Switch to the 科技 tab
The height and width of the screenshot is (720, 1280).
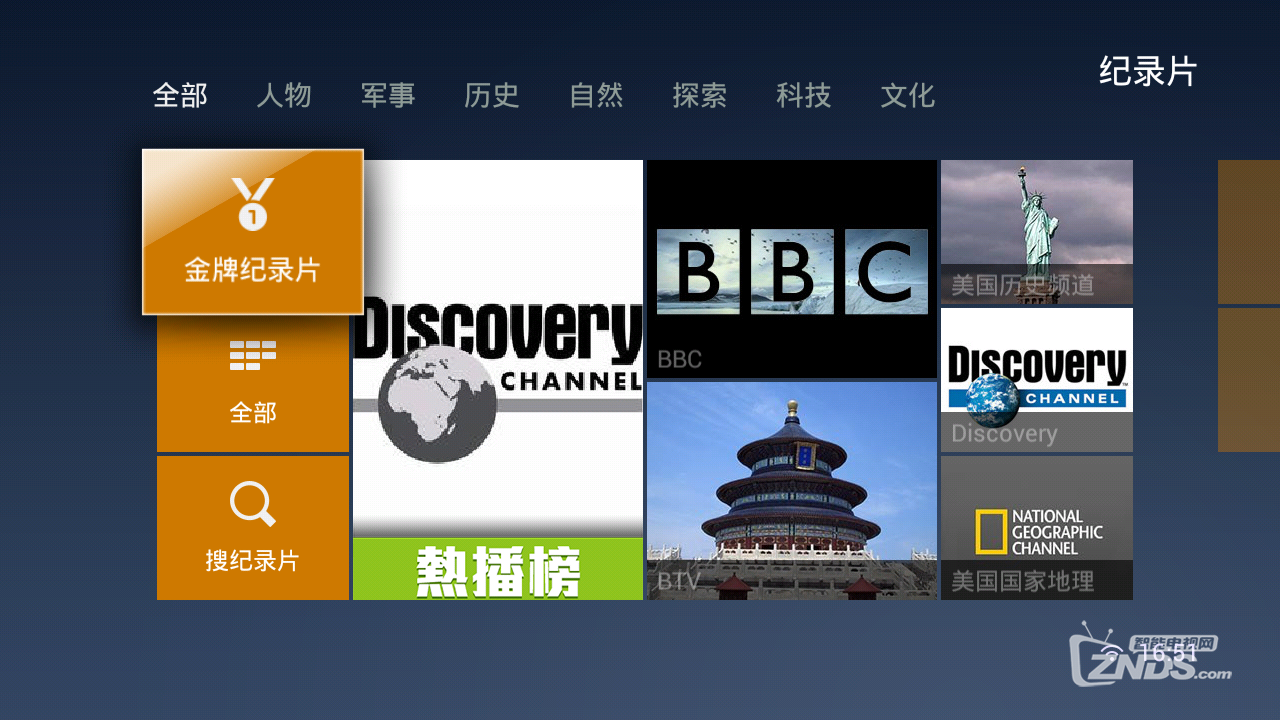coord(804,96)
